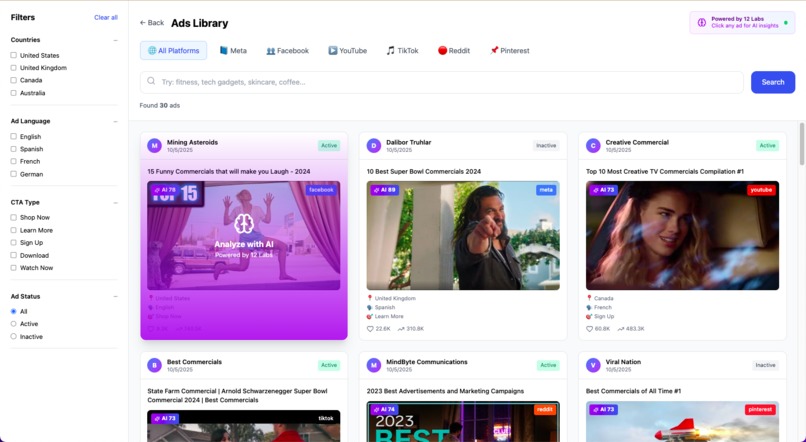Clear all filters

click(105, 17)
